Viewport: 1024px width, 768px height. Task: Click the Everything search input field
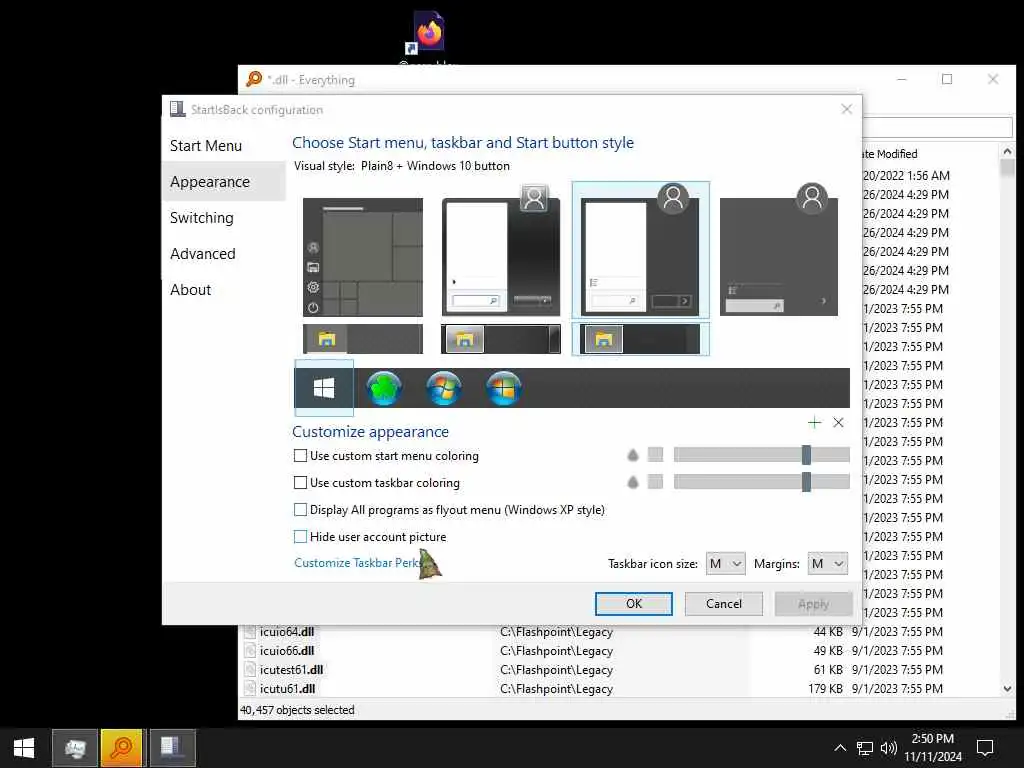[938, 127]
